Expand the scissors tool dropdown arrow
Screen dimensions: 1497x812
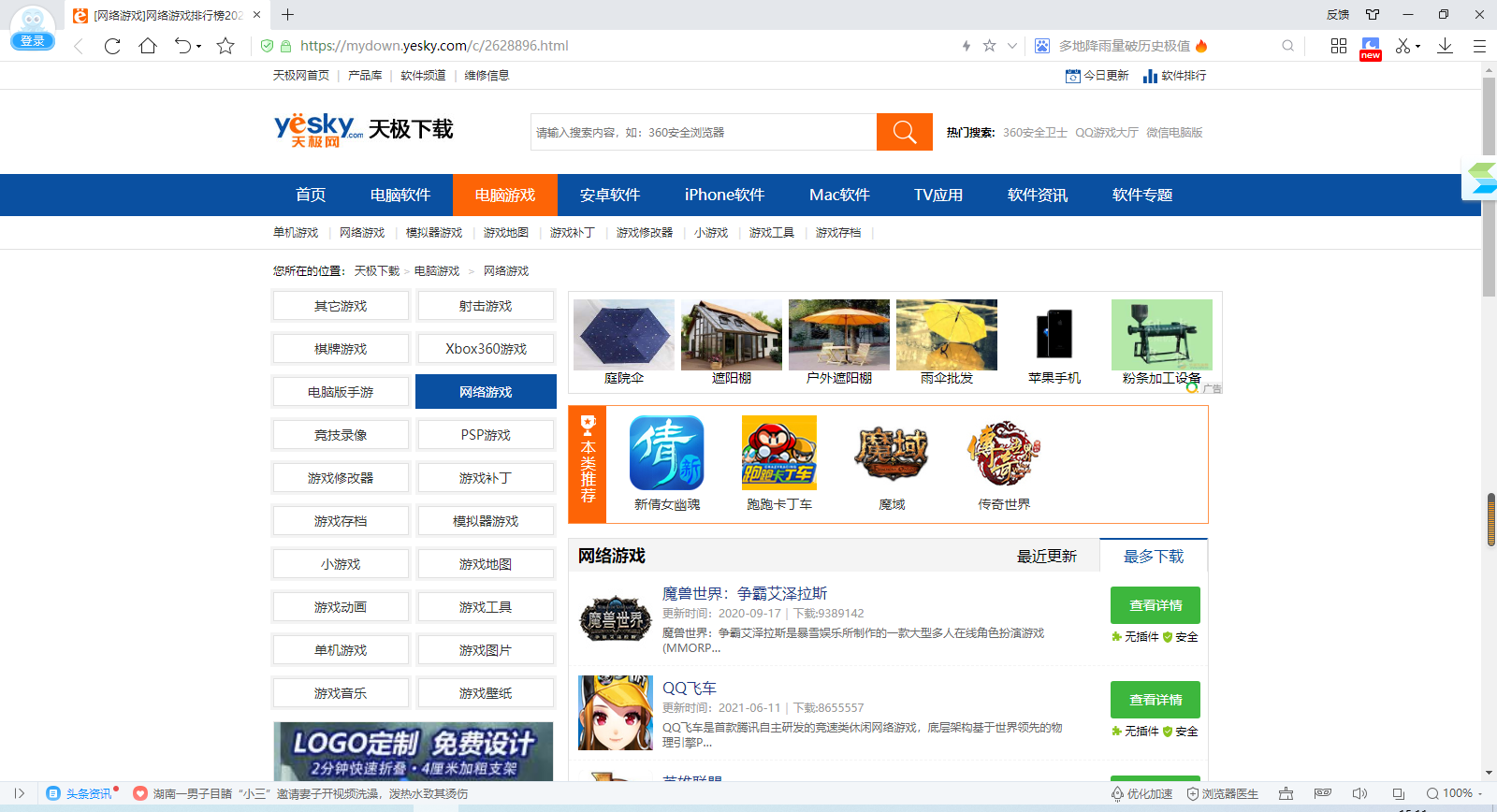[x=1418, y=47]
